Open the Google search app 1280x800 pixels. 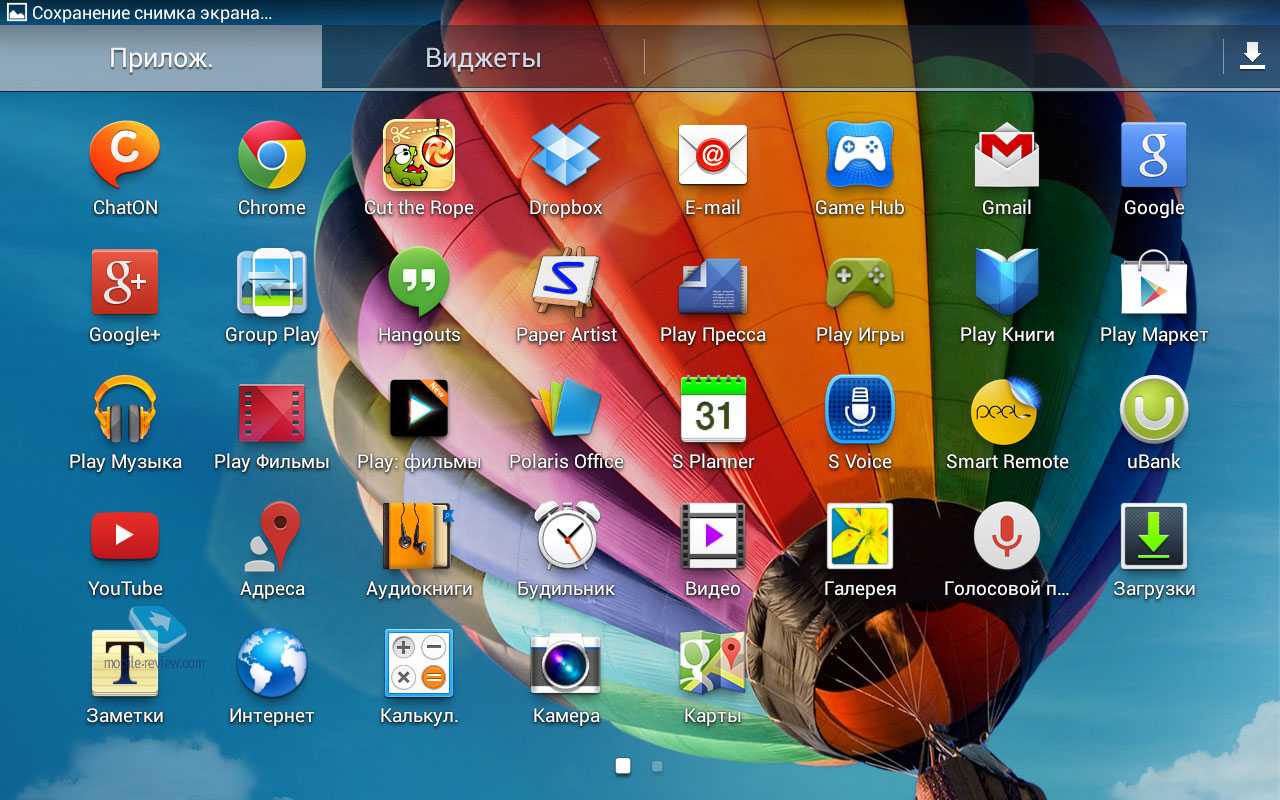point(1154,155)
